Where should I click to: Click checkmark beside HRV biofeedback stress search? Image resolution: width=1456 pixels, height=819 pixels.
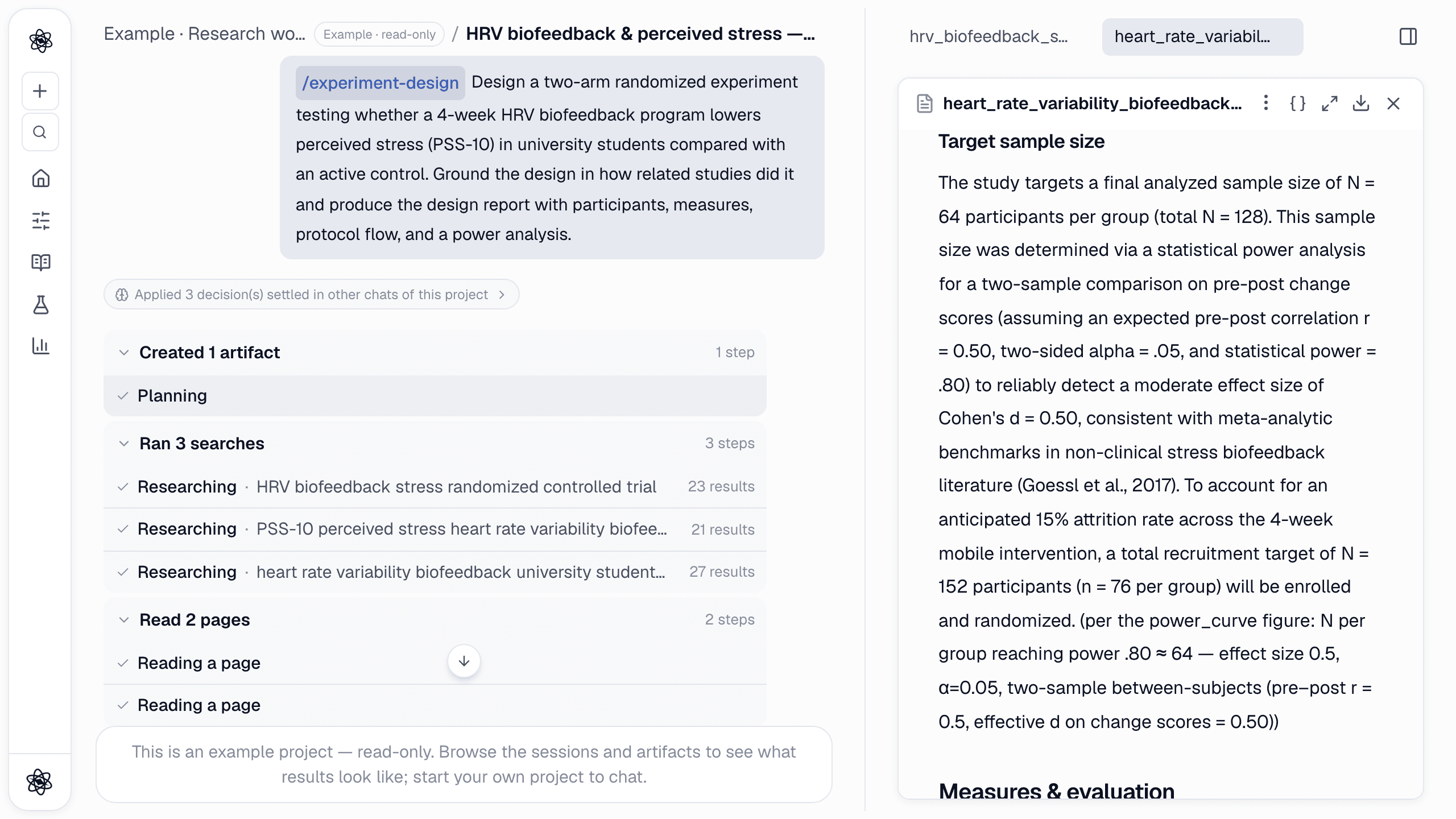123,487
